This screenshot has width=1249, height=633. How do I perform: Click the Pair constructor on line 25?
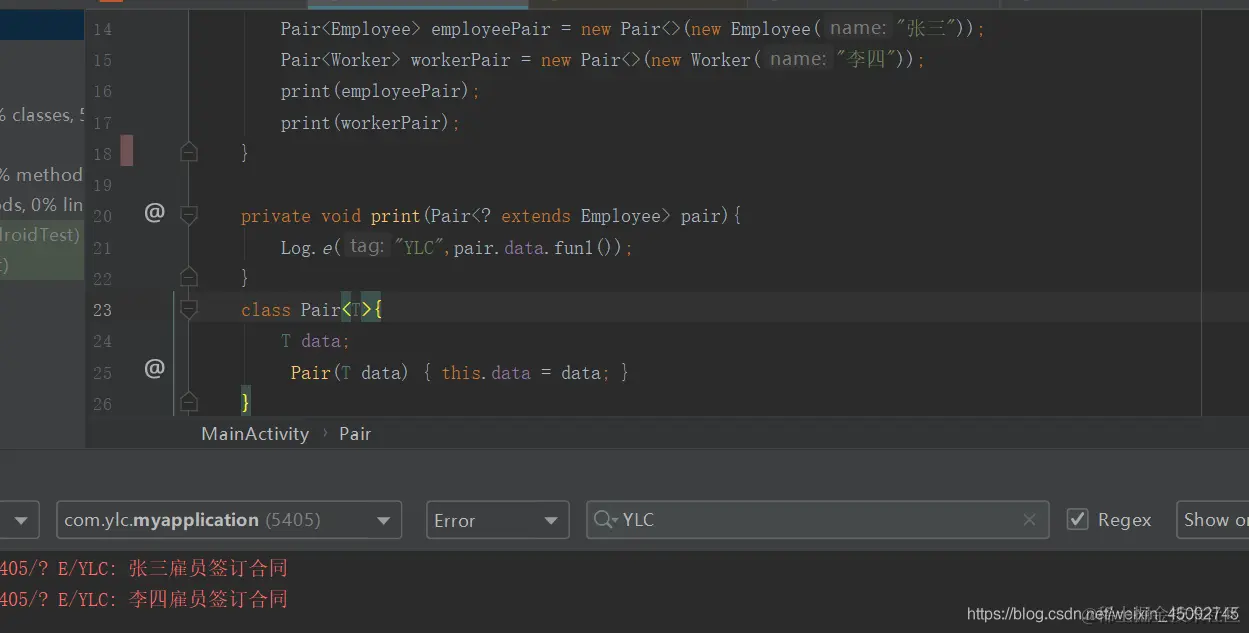click(460, 373)
